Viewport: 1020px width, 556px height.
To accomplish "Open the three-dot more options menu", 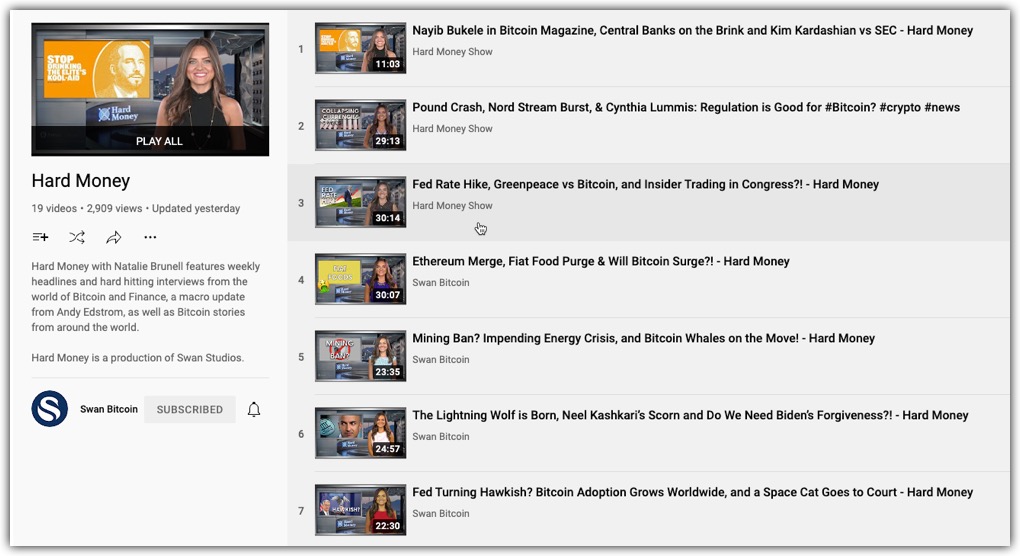I will click(150, 237).
